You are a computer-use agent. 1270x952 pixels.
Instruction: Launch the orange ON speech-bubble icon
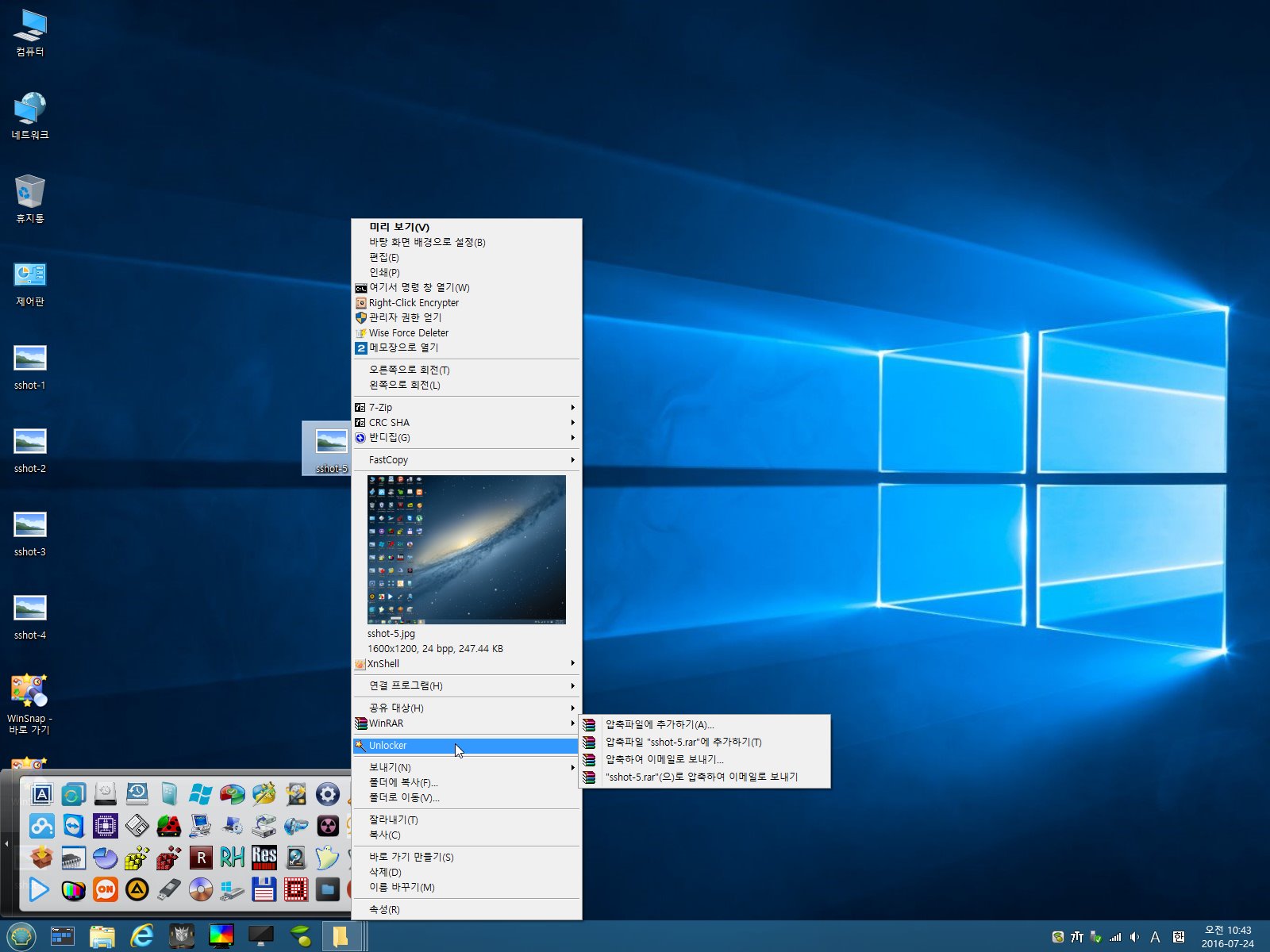[x=105, y=889]
